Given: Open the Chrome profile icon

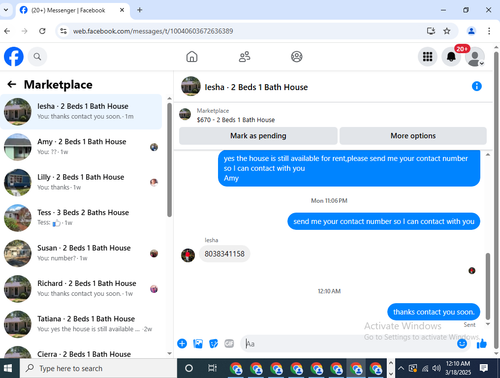Looking at the screenshot, I should 471,31.
